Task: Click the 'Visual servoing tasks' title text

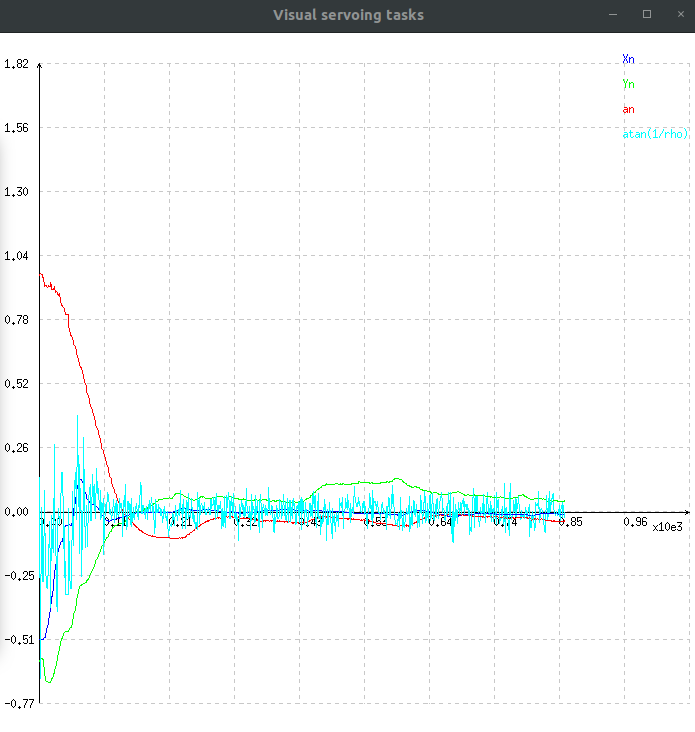Action: click(348, 15)
